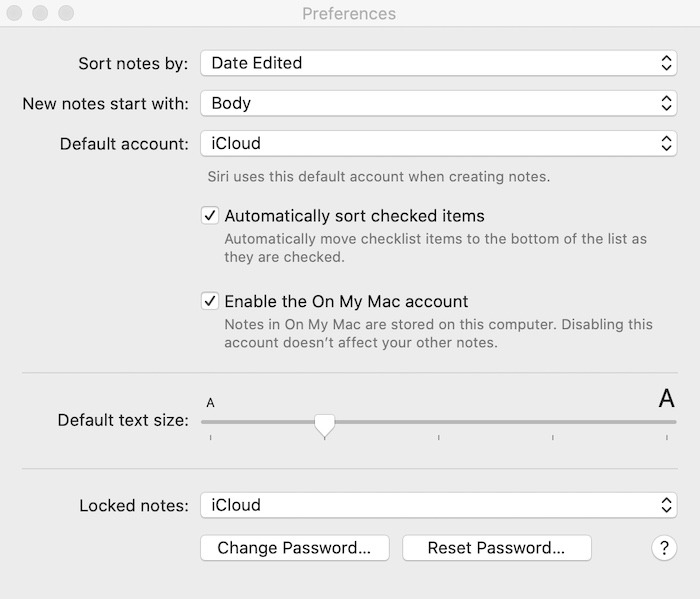Toggle Automatically sort checked items checkbox
The width and height of the screenshot is (700, 599).
tap(210, 216)
